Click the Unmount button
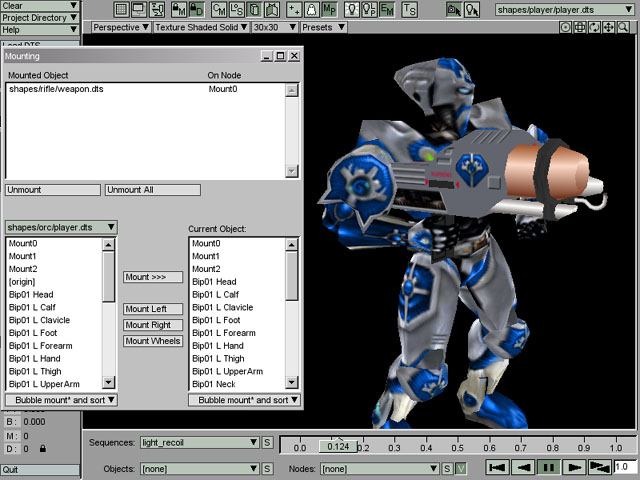 pos(53,190)
